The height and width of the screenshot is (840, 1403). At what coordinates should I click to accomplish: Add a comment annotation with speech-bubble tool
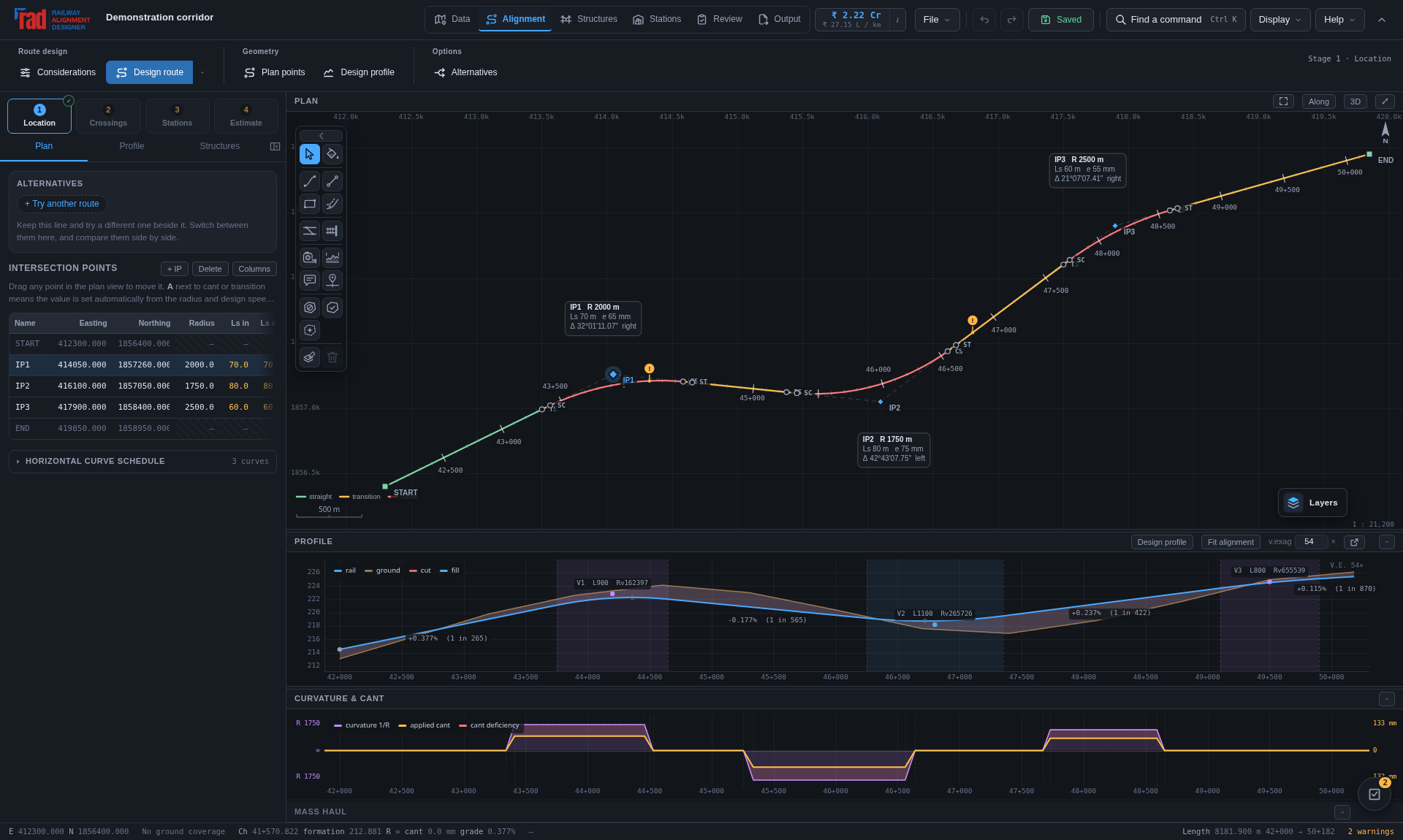[x=310, y=280]
